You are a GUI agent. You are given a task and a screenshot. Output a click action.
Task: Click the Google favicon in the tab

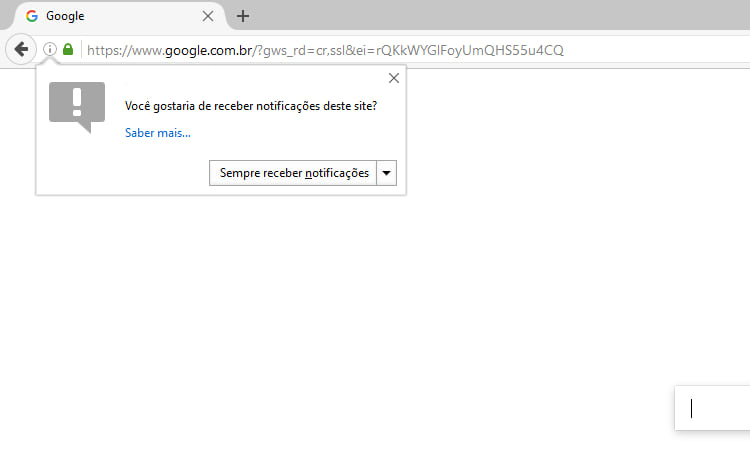point(32,16)
